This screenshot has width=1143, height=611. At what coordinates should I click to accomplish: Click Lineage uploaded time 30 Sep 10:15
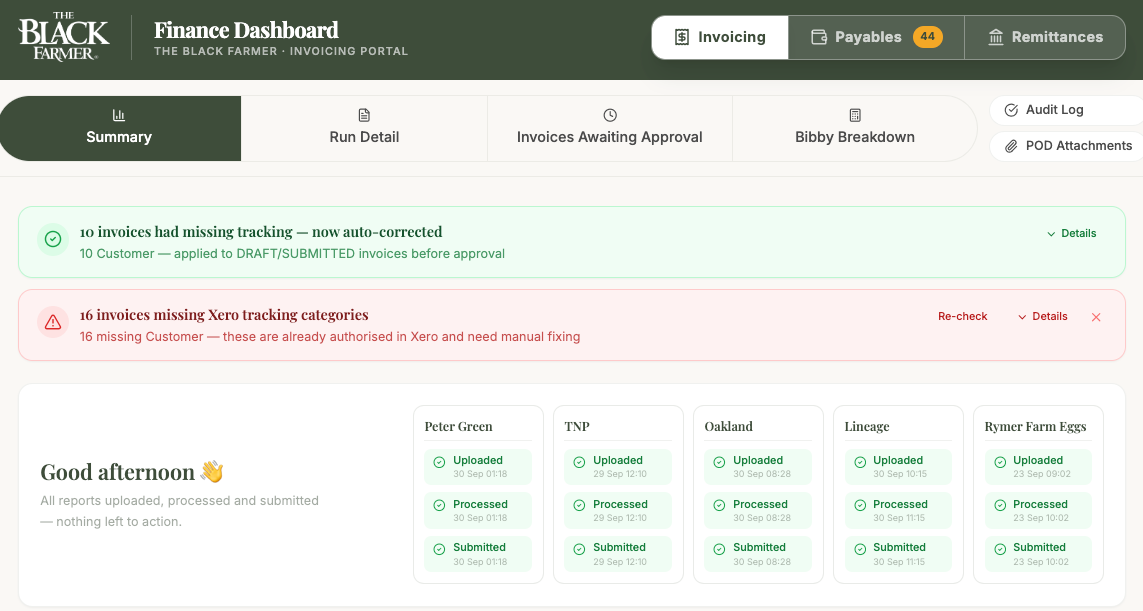[x=900, y=474]
